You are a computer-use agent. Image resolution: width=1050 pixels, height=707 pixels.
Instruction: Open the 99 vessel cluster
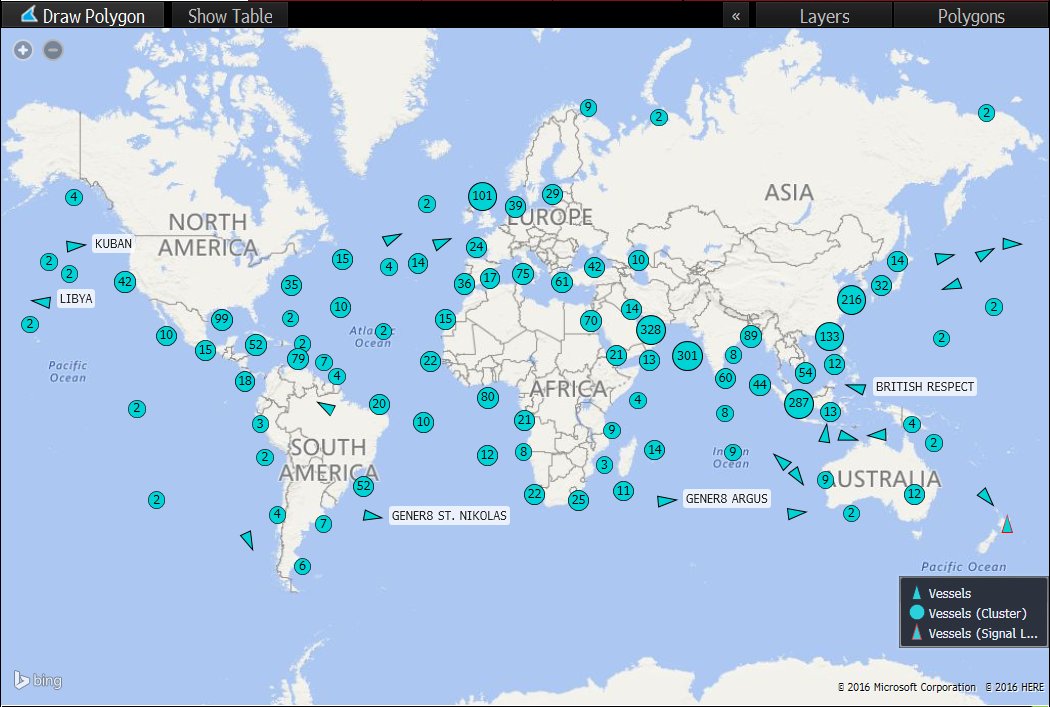pos(222,319)
